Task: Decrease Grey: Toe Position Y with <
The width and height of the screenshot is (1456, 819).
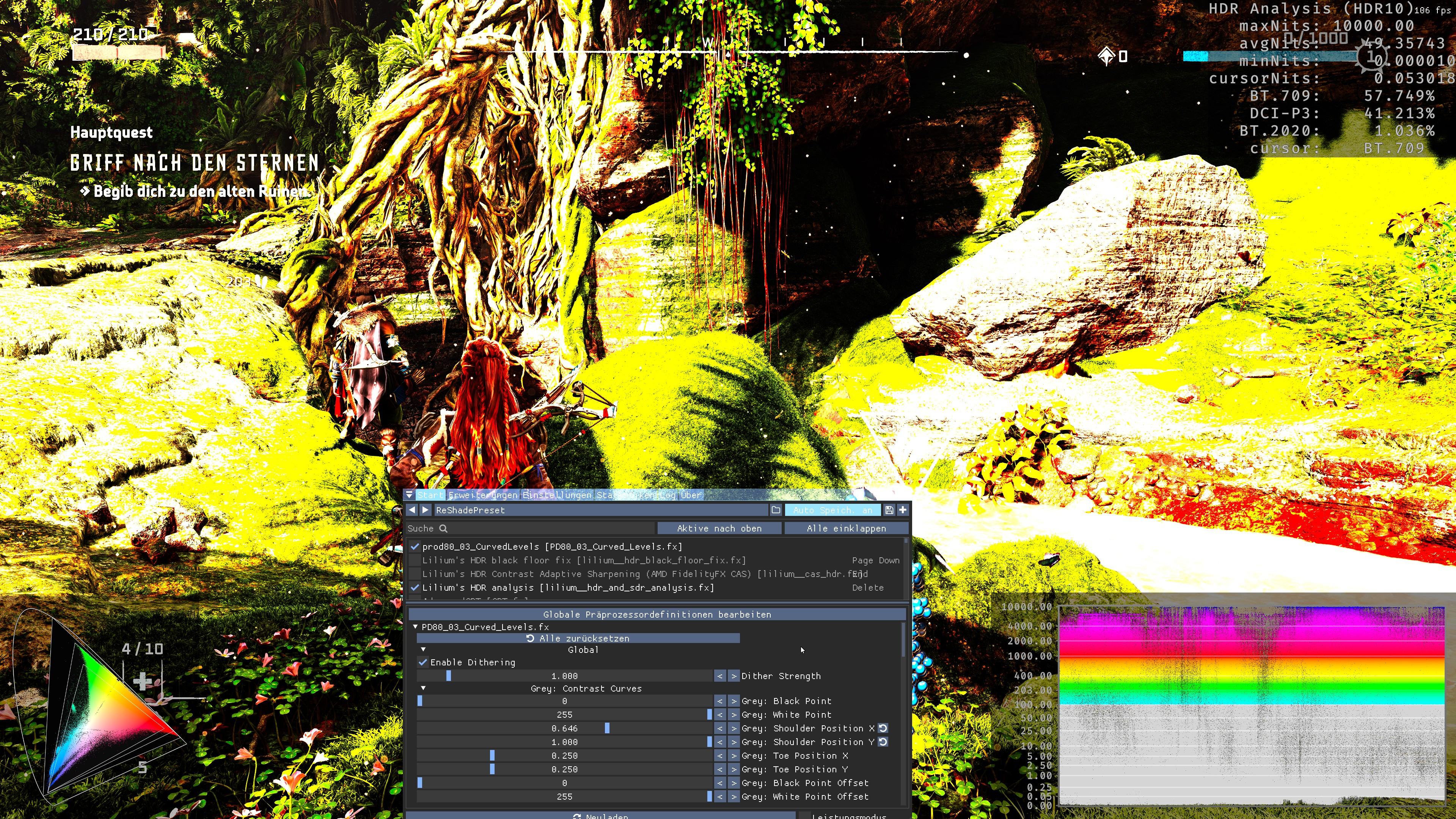Action: coord(719,769)
